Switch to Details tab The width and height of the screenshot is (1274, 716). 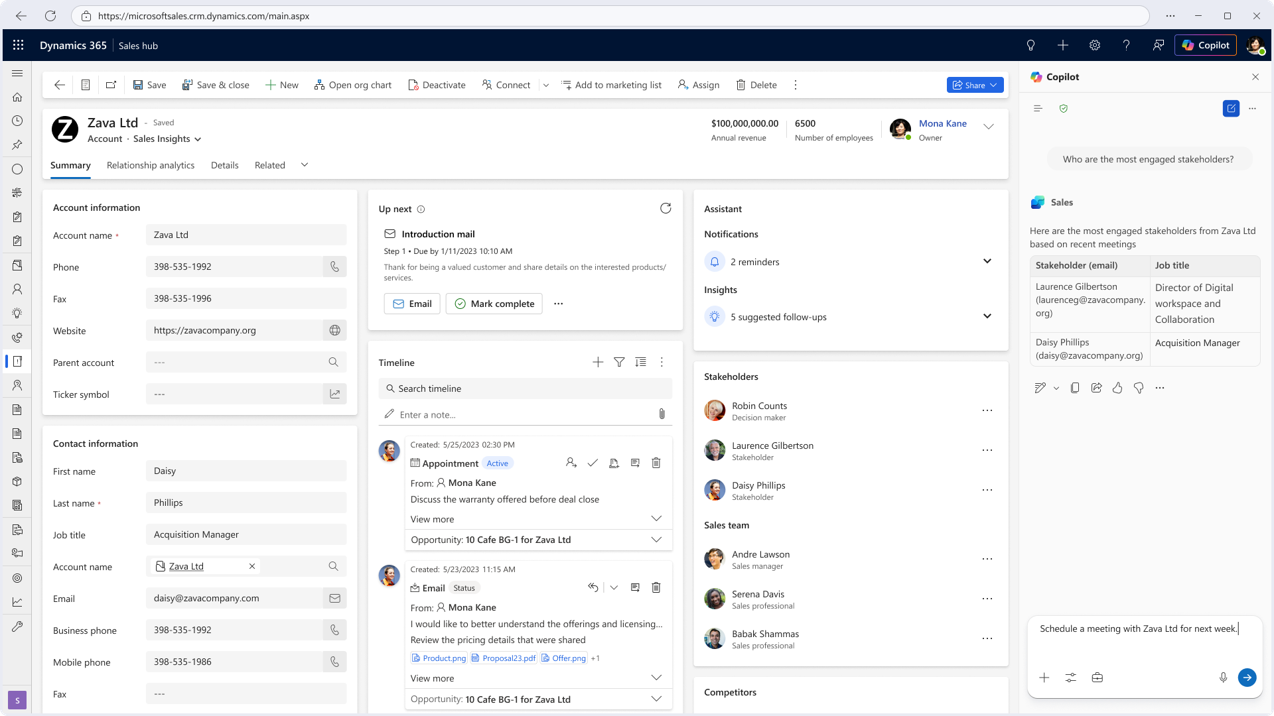click(225, 165)
